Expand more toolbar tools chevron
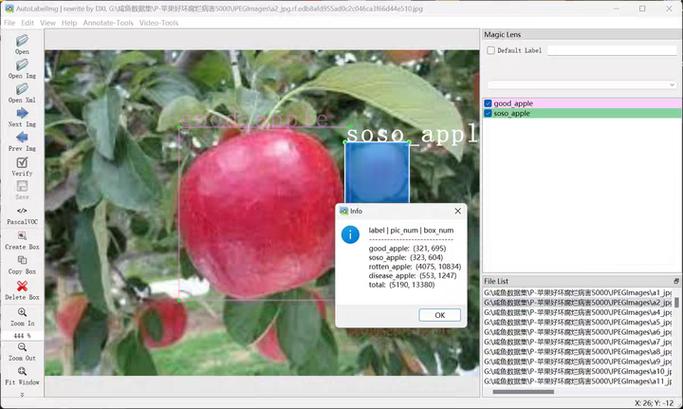This screenshot has width=683, height=409. [22, 395]
